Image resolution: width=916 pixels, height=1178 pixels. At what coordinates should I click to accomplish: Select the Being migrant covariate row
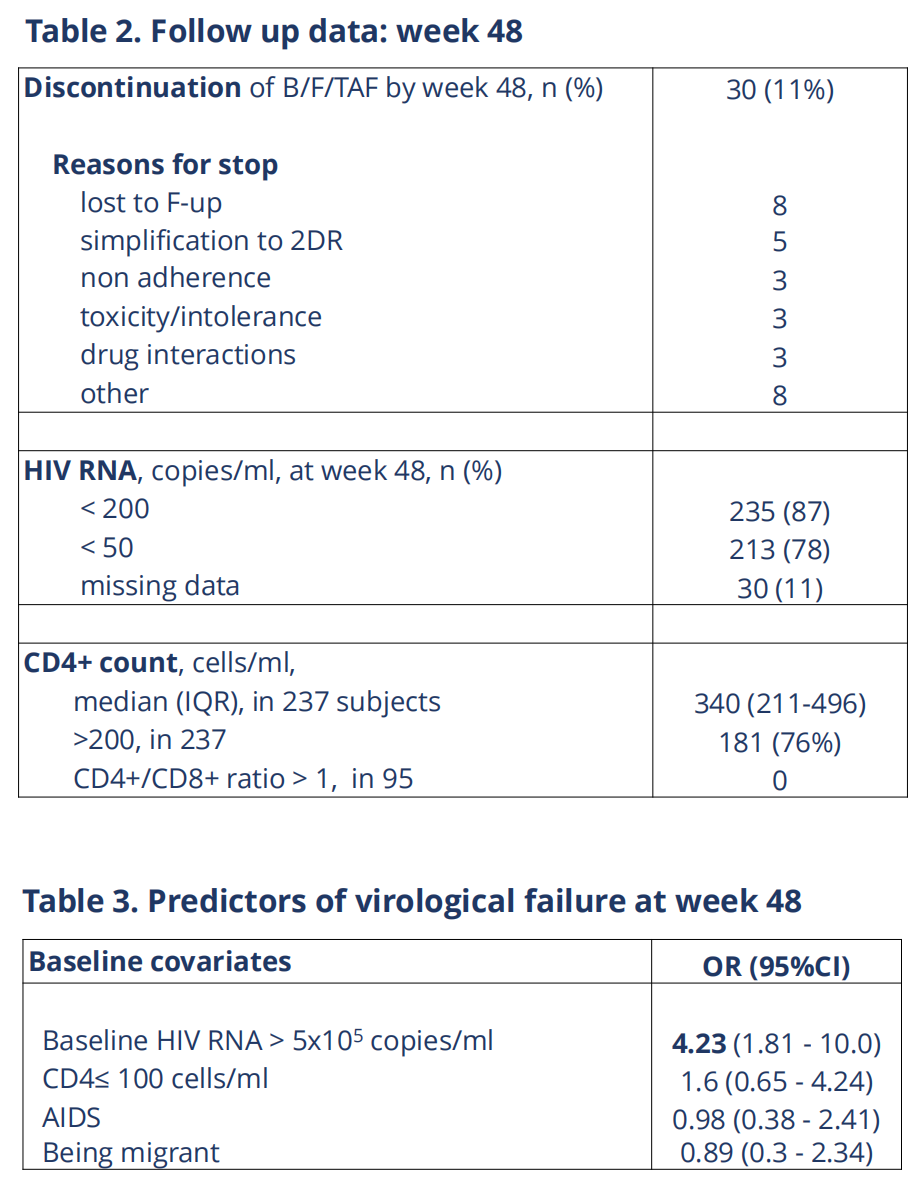coord(131,1153)
